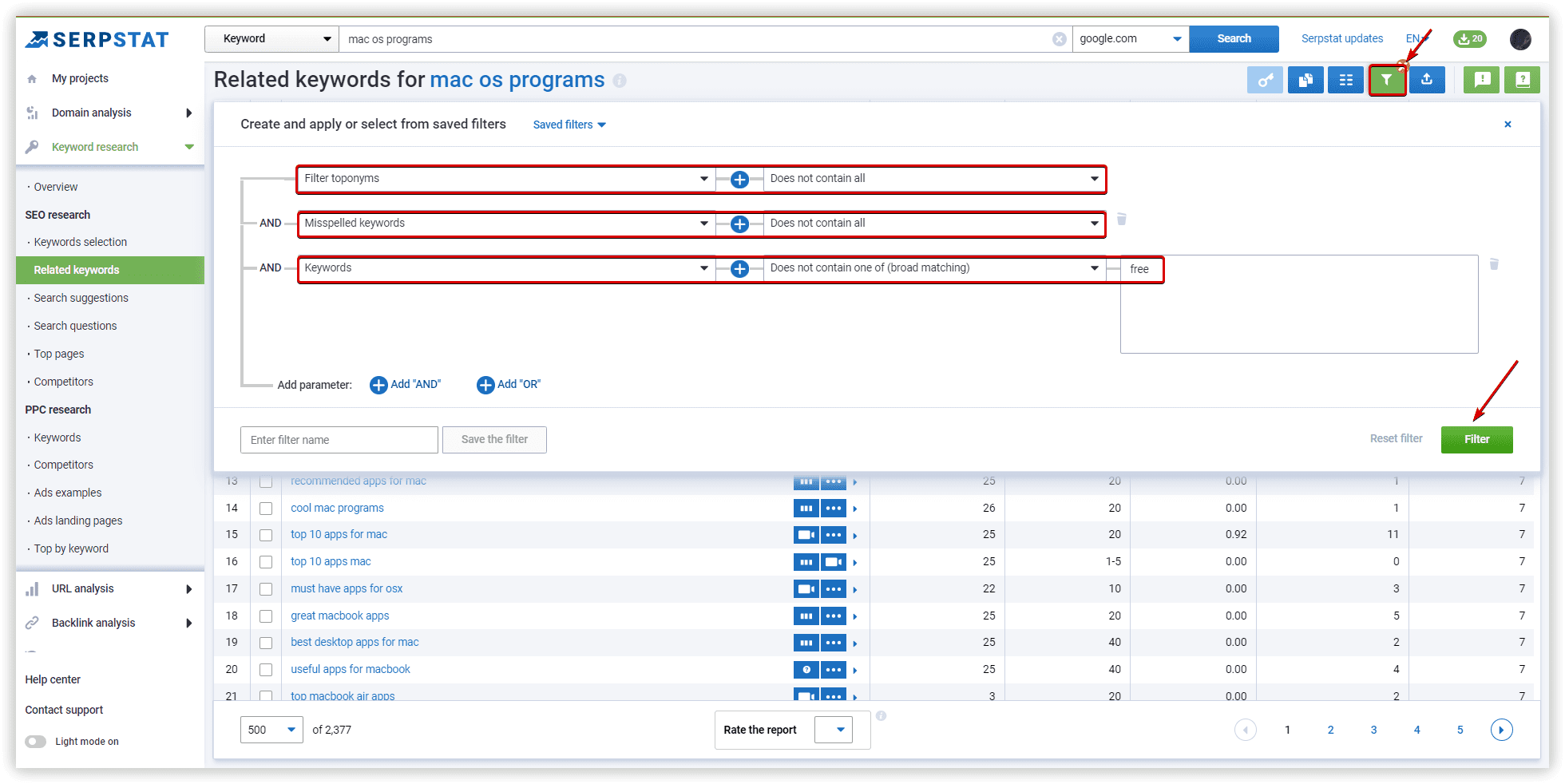Image resolution: width=1565 pixels, height=784 pixels.
Task: Click plus icon in Keywords filter row
Action: pyautogui.click(x=739, y=269)
